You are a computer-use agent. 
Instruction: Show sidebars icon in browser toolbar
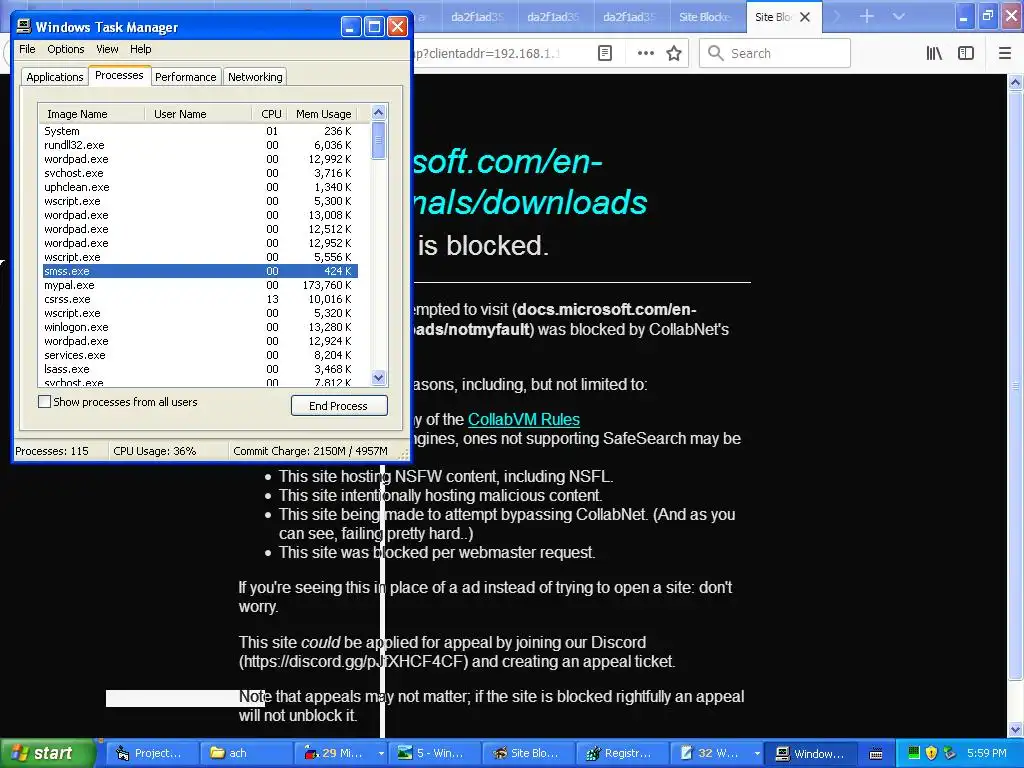pyautogui.click(x=966, y=53)
